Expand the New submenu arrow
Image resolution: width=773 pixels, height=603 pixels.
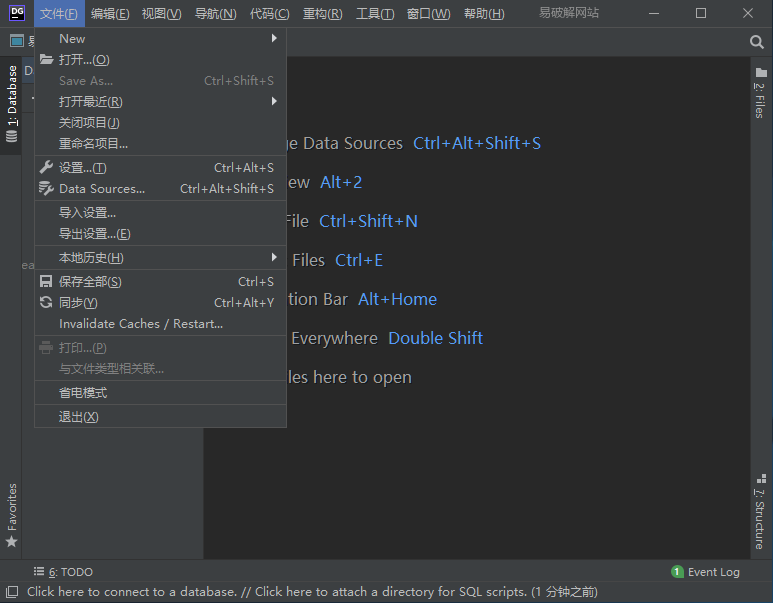(x=274, y=38)
